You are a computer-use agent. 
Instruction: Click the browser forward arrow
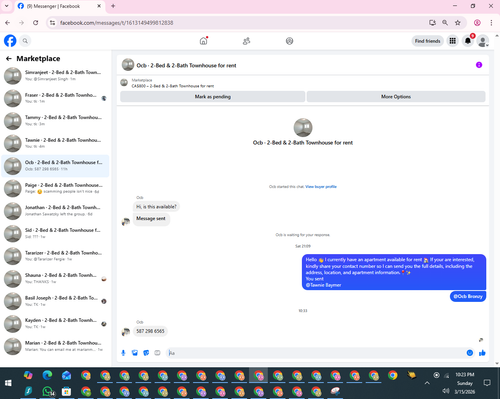coord(21,23)
